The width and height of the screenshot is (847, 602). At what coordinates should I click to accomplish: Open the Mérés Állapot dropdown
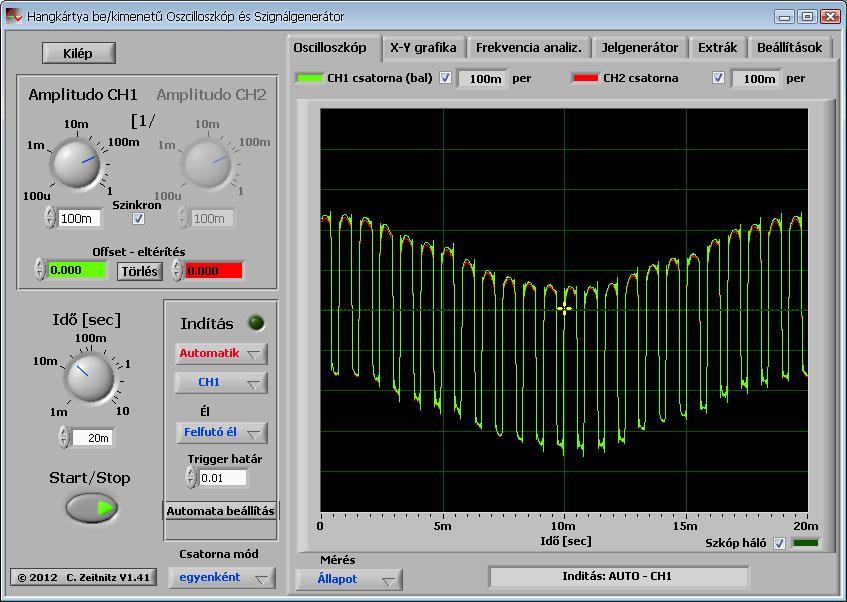[x=348, y=579]
